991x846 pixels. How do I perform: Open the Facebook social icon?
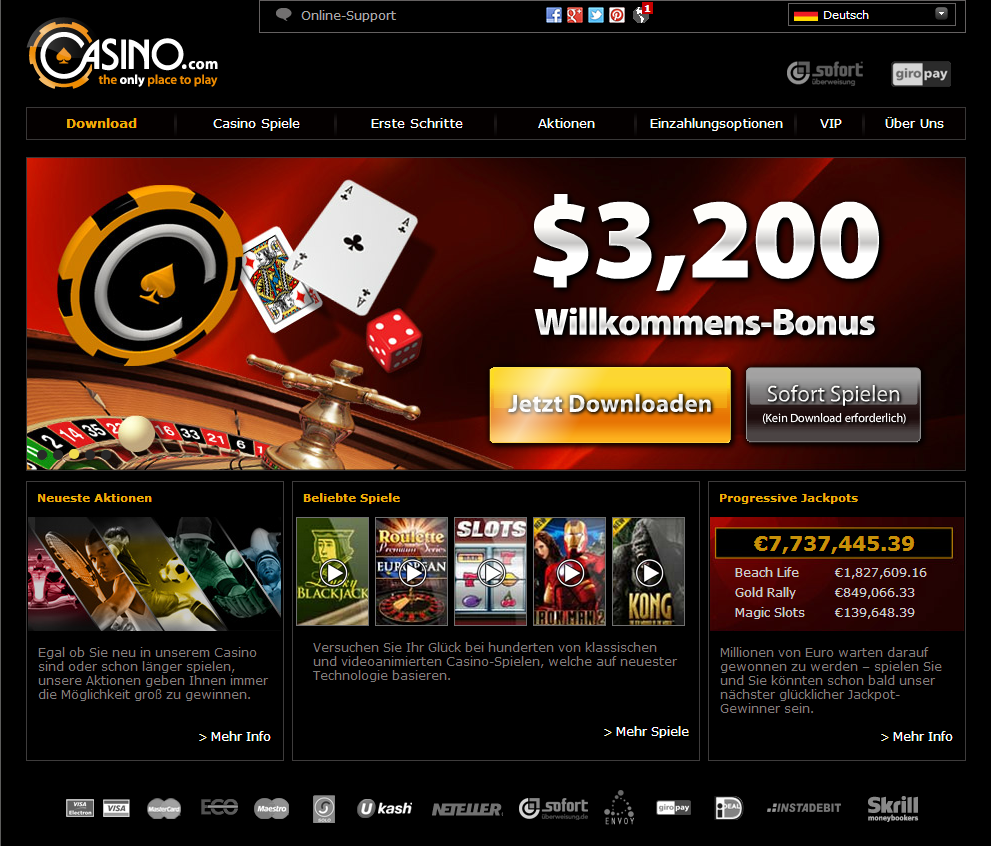(x=554, y=15)
